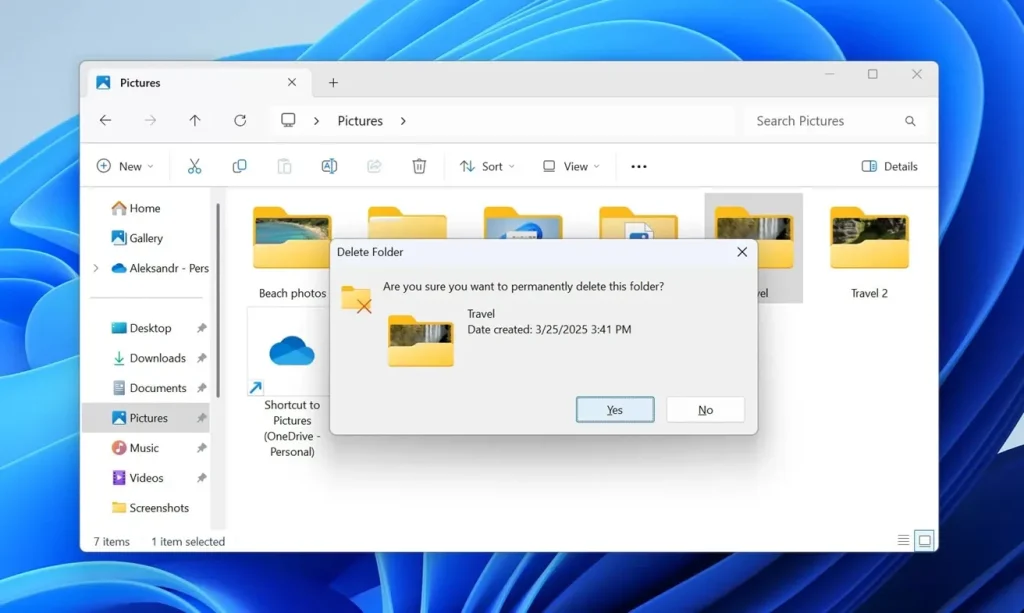Go up one folder level
The image size is (1024, 613).
(x=195, y=120)
